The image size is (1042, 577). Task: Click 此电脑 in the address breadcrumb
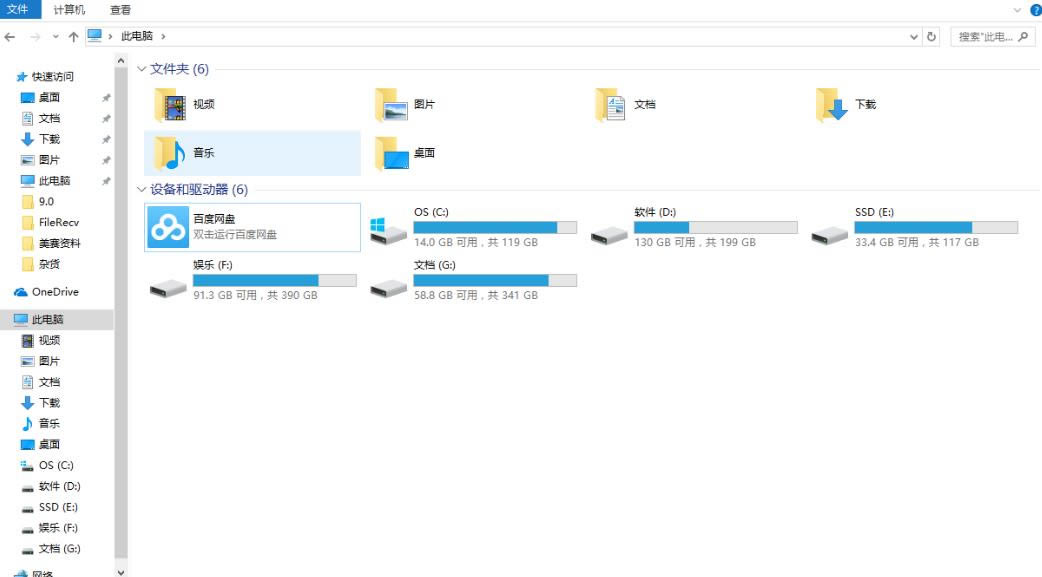click(137, 37)
